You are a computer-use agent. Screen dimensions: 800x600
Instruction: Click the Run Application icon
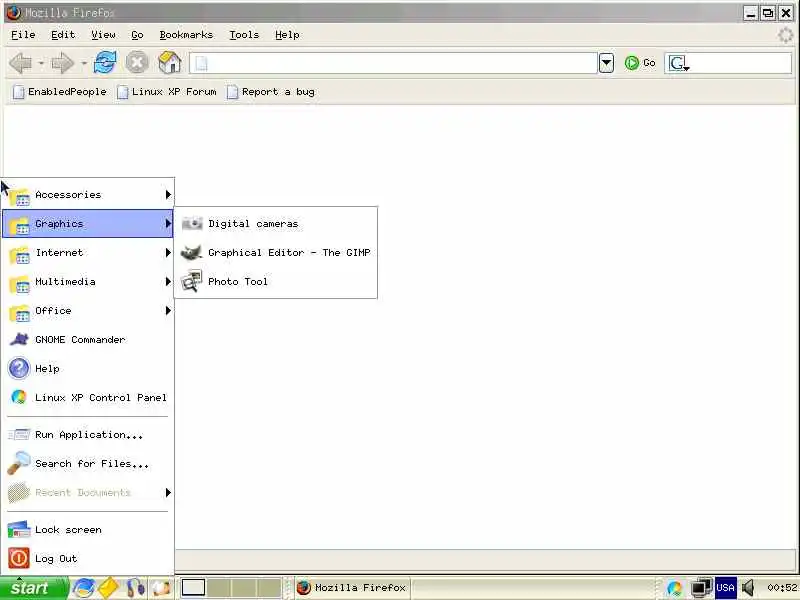click(x=19, y=435)
